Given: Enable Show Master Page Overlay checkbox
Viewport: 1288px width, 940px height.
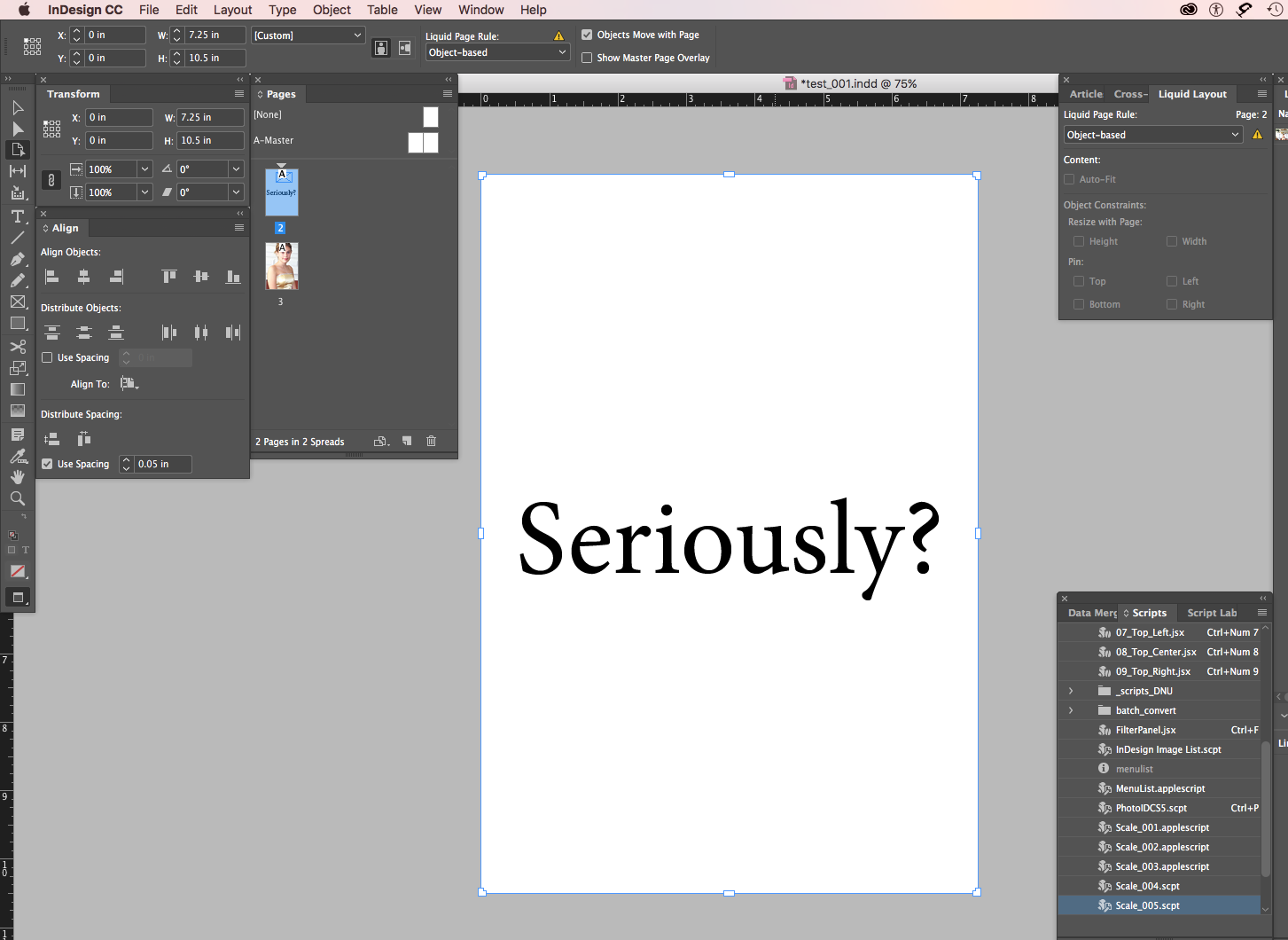Looking at the screenshot, I should tap(587, 58).
